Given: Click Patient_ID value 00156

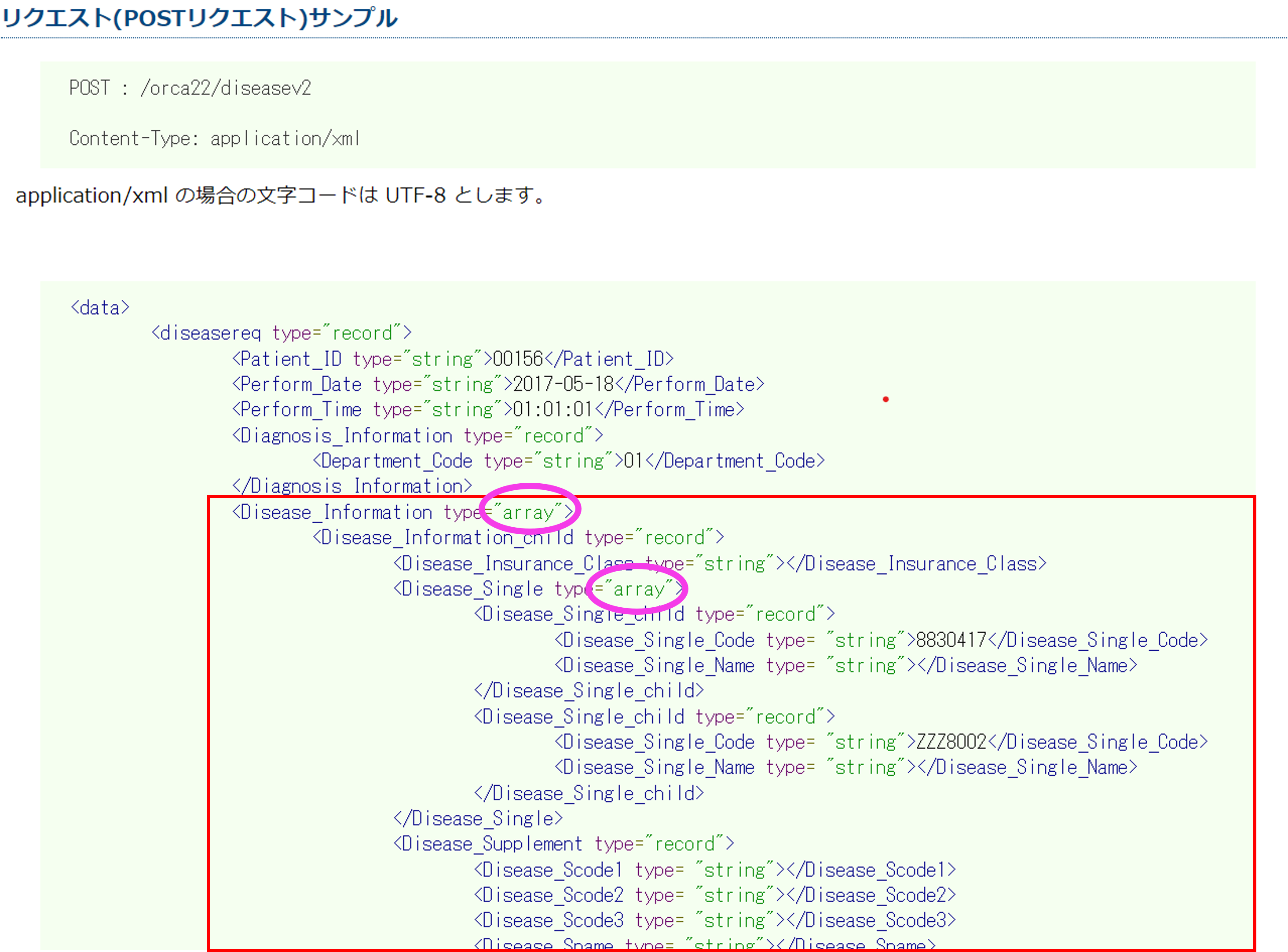Looking at the screenshot, I should click(x=517, y=359).
